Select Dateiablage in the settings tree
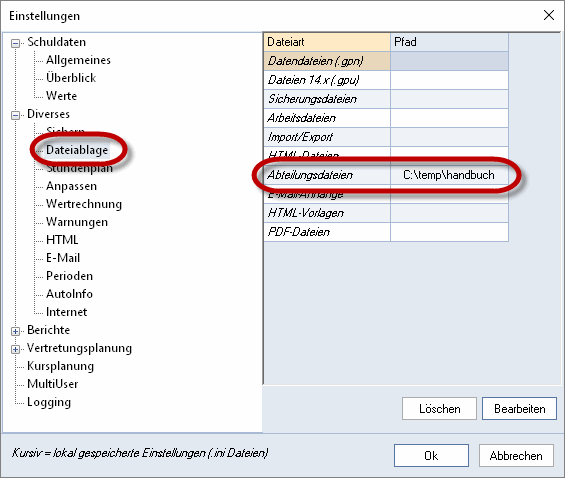Screen dimensions: 565x478 (77, 150)
